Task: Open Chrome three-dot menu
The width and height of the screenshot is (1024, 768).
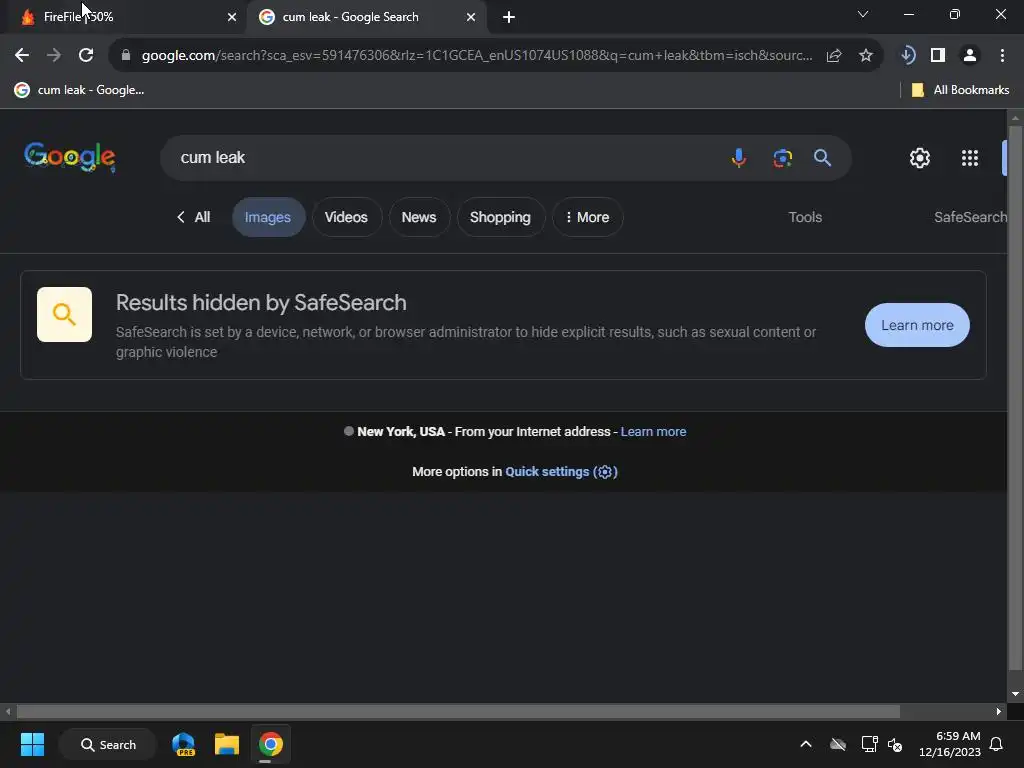Action: [1002, 56]
